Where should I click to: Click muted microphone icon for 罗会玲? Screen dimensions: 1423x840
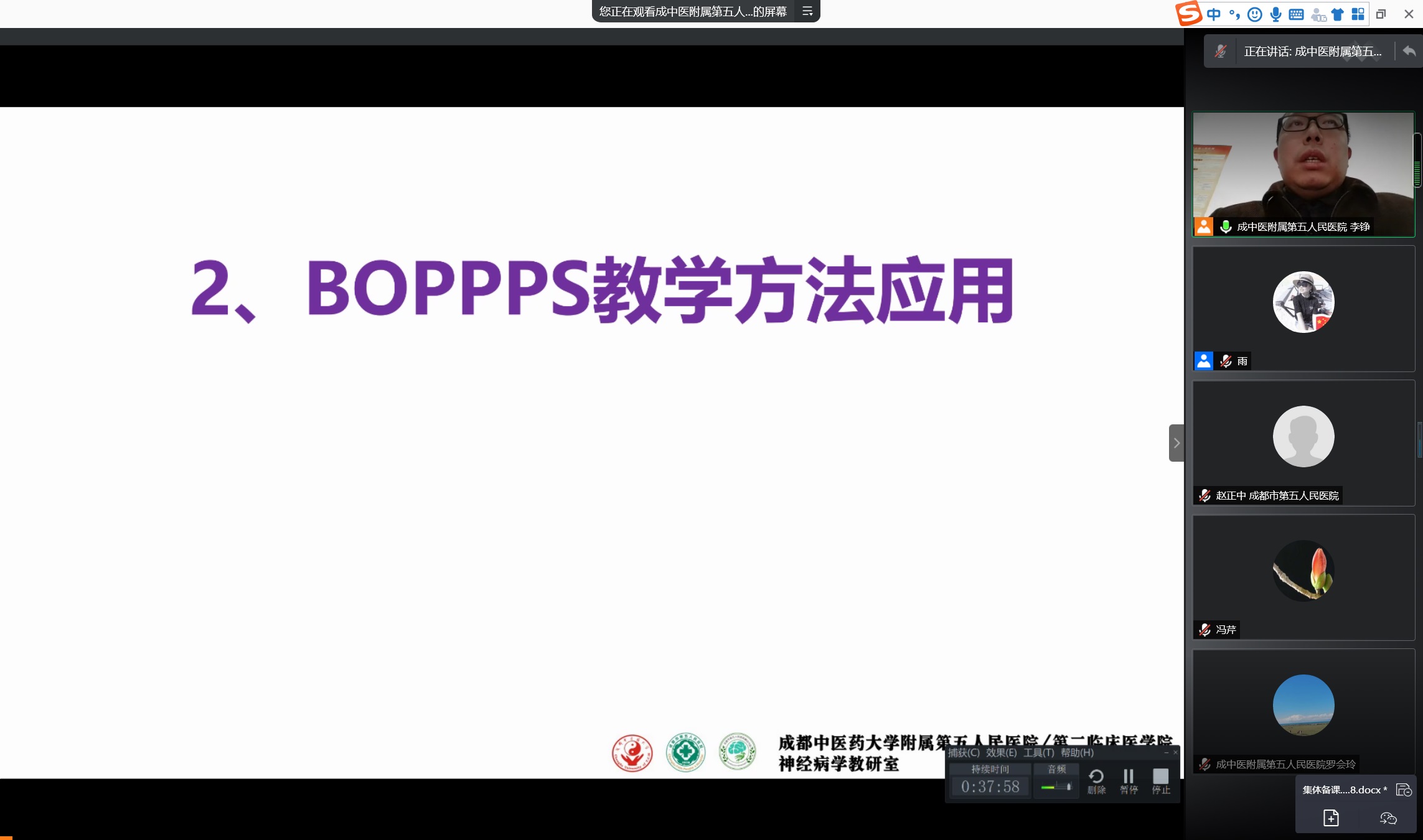coord(1205,764)
